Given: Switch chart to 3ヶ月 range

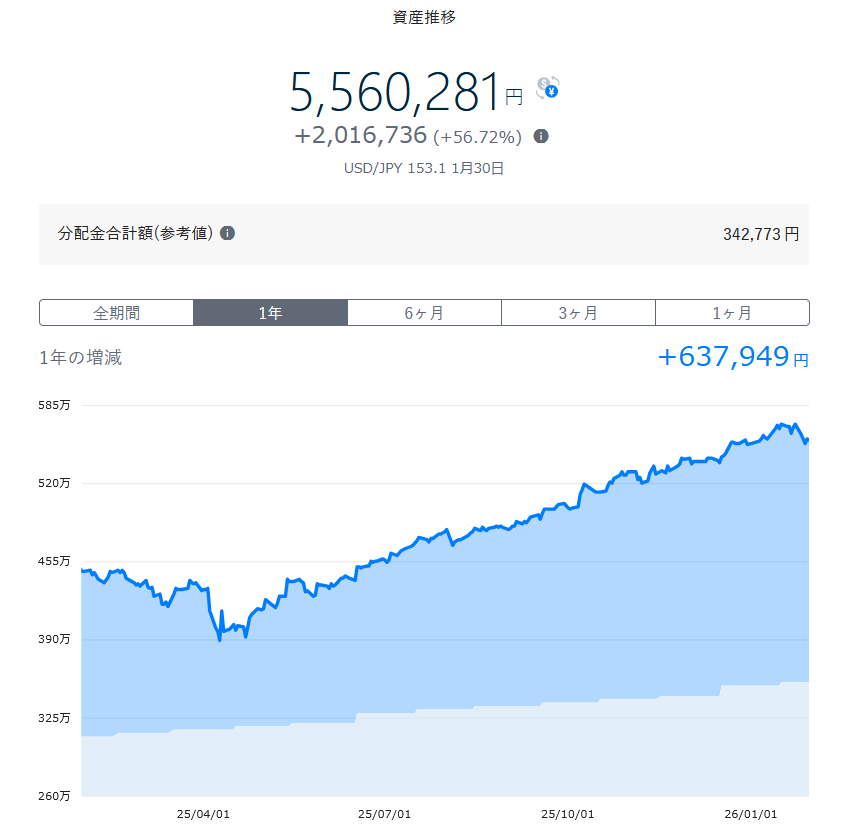Looking at the screenshot, I should coord(578,313).
